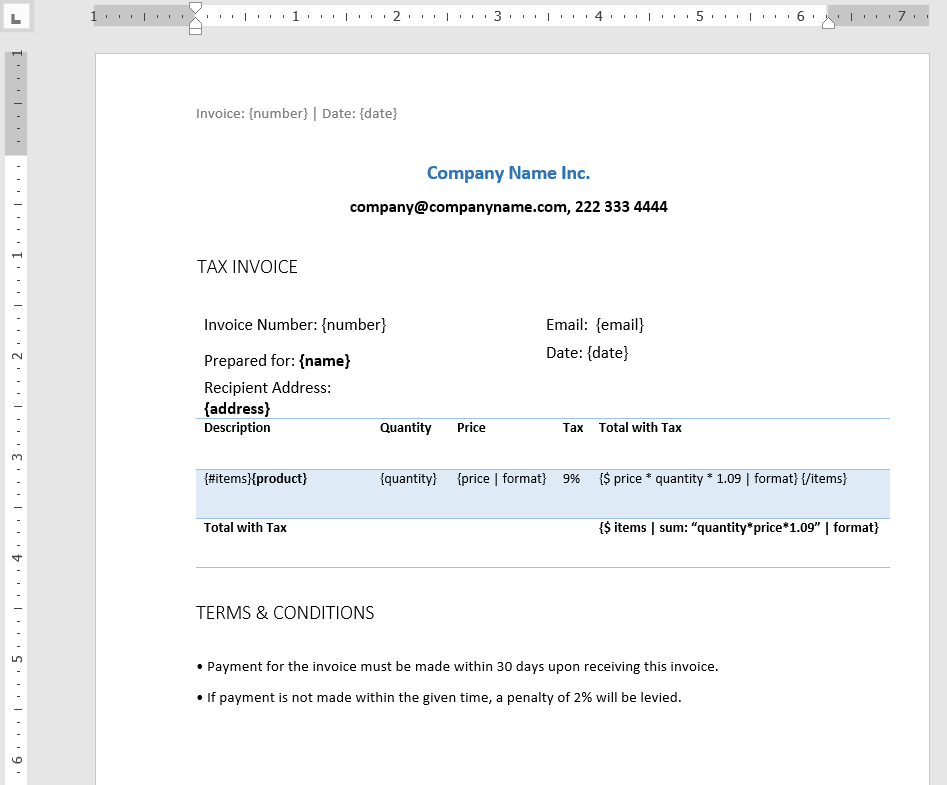Viewport: 947px width, 785px height.
Task: Click the '{$ price * quantity * 1.09' cell
Action: pyautogui.click(x=722, y=479)
